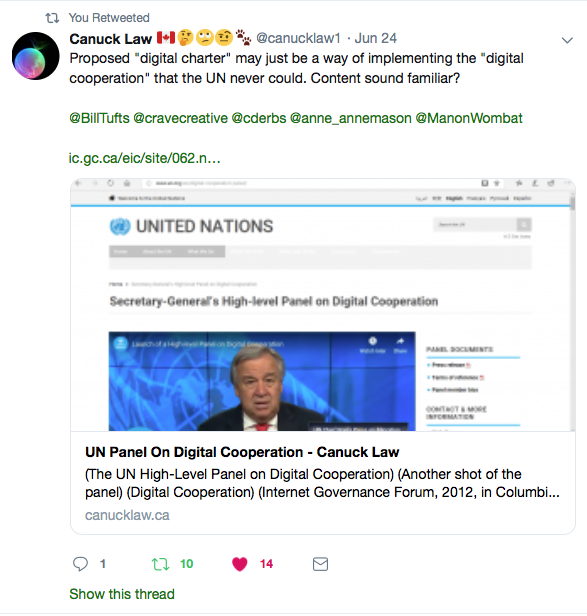
Task: Click the reply speech bubble icon
Action: (80, 564)
